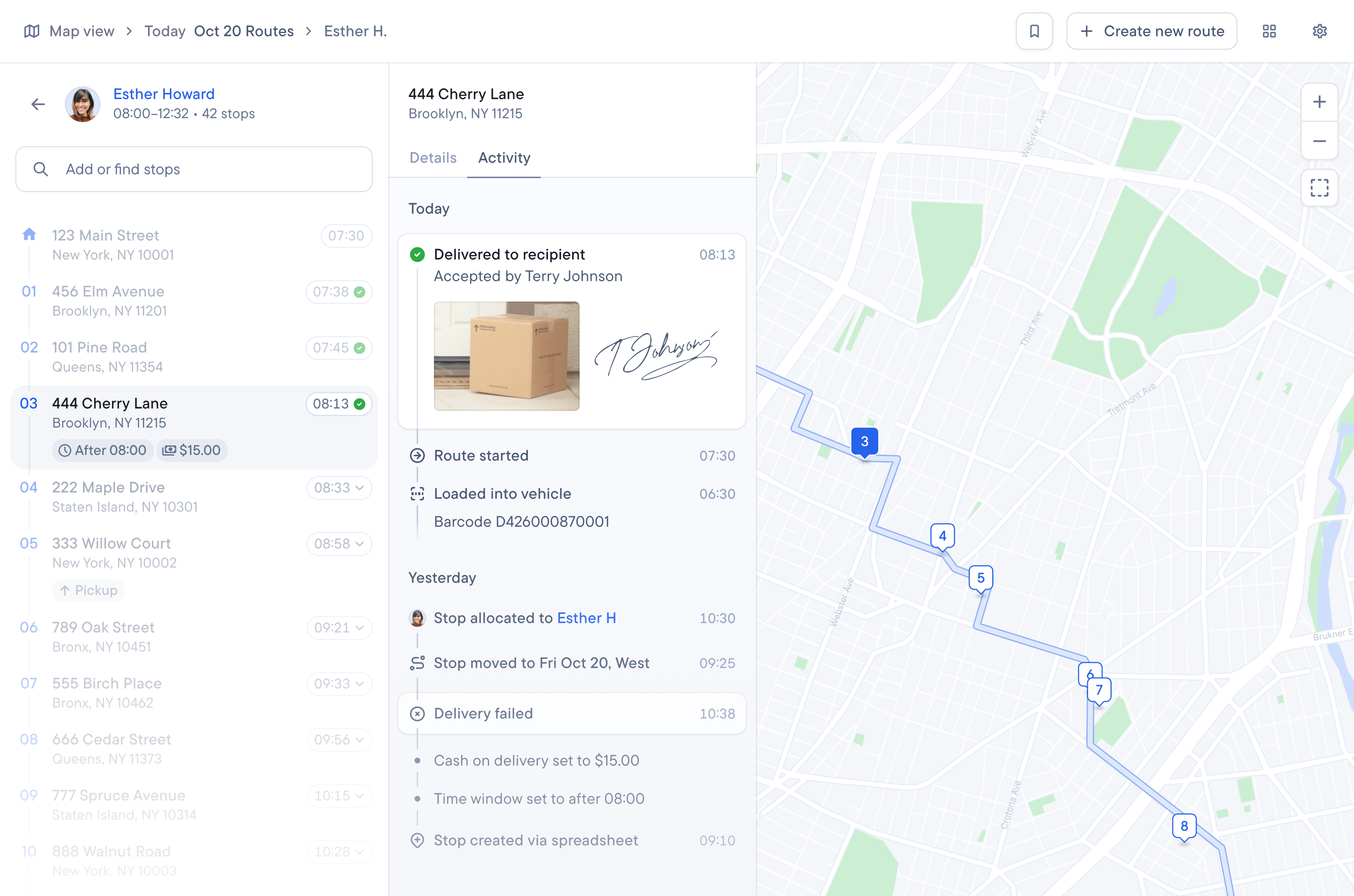Click the Map view icon in breadcrumb
This screenshot has height=896, width=1354.
tap(31, 31)
